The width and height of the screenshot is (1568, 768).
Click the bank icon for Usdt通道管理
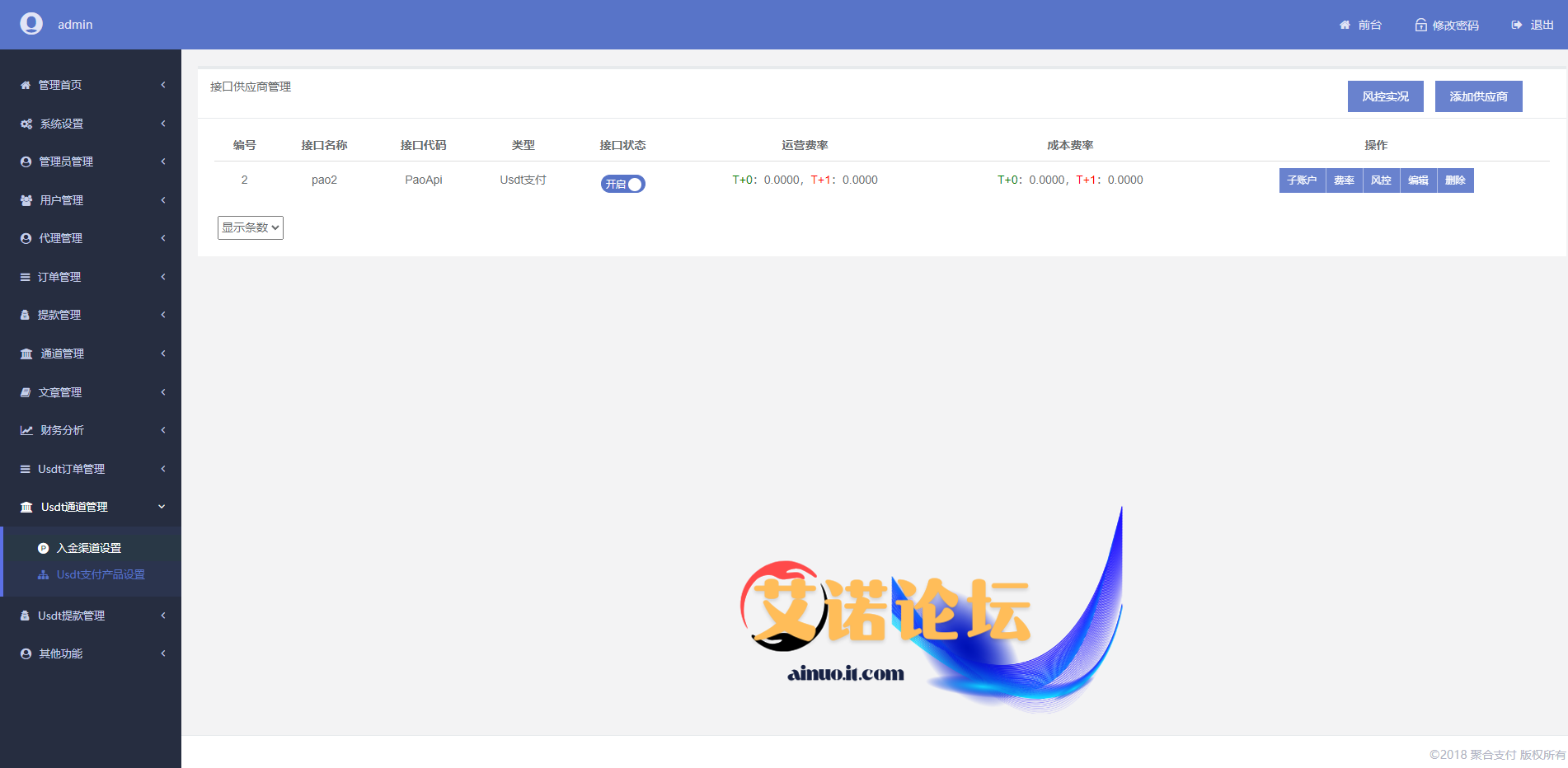click(x=26, y=507)
